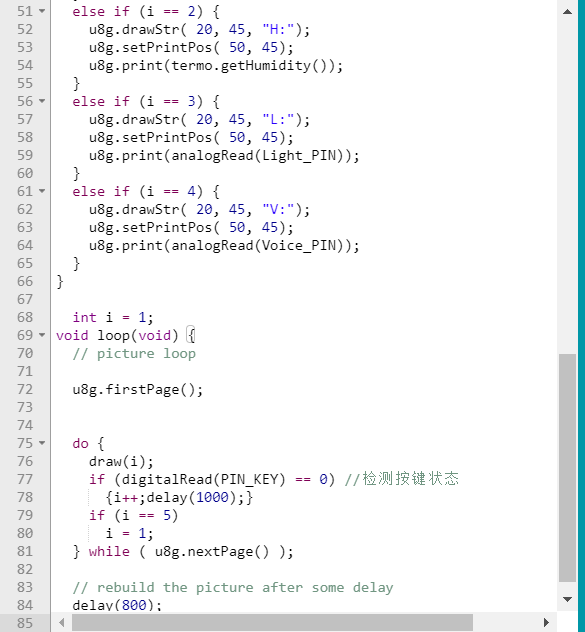Viewport: 585px width, 632px height.
Task: Click the horizontal scrollbar right arrow
Action: tap(546, 623)
